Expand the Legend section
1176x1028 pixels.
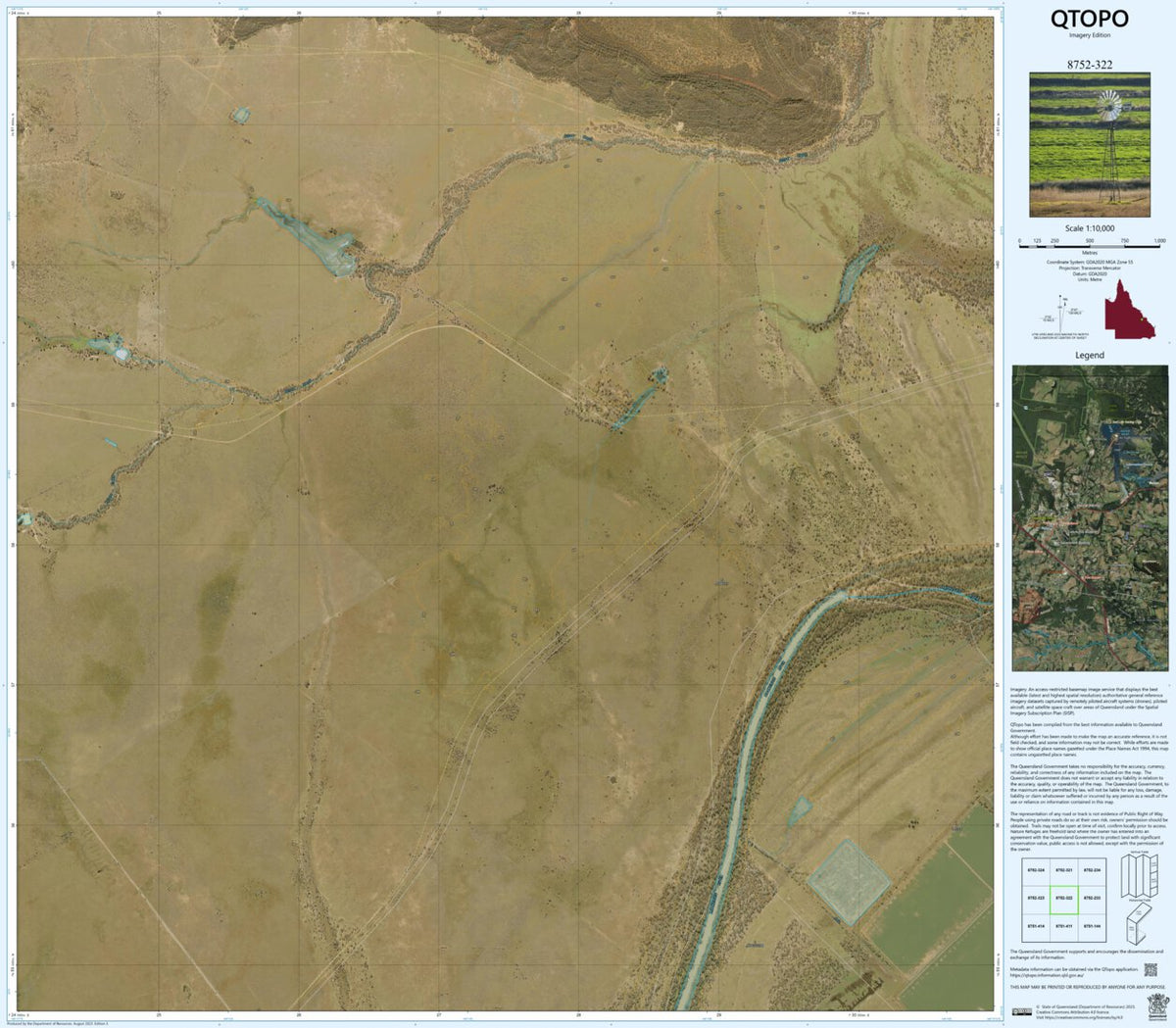(1090, 354)
